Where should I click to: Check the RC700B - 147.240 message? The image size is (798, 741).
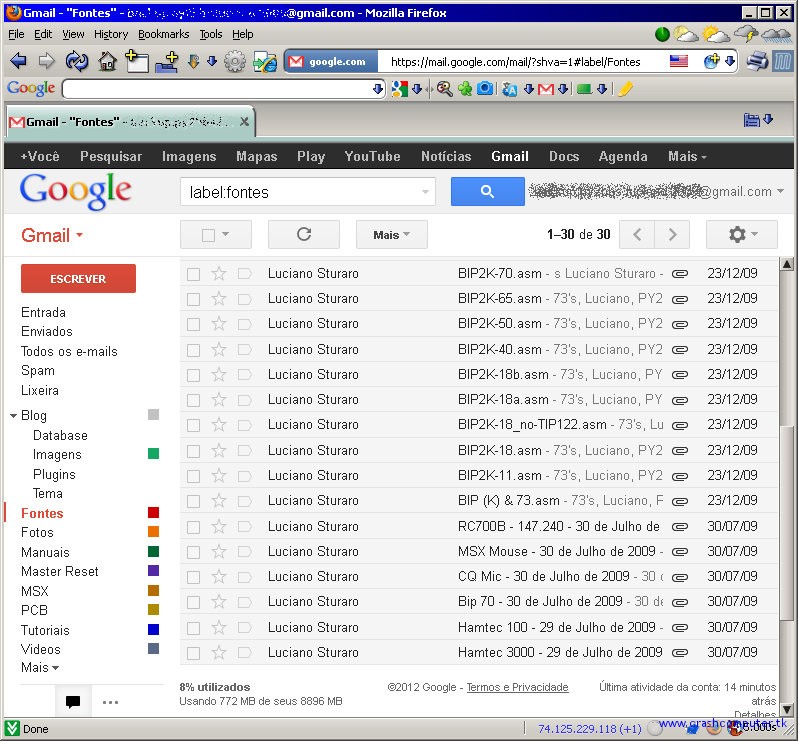pyautogui.click(x=193, y=527)
